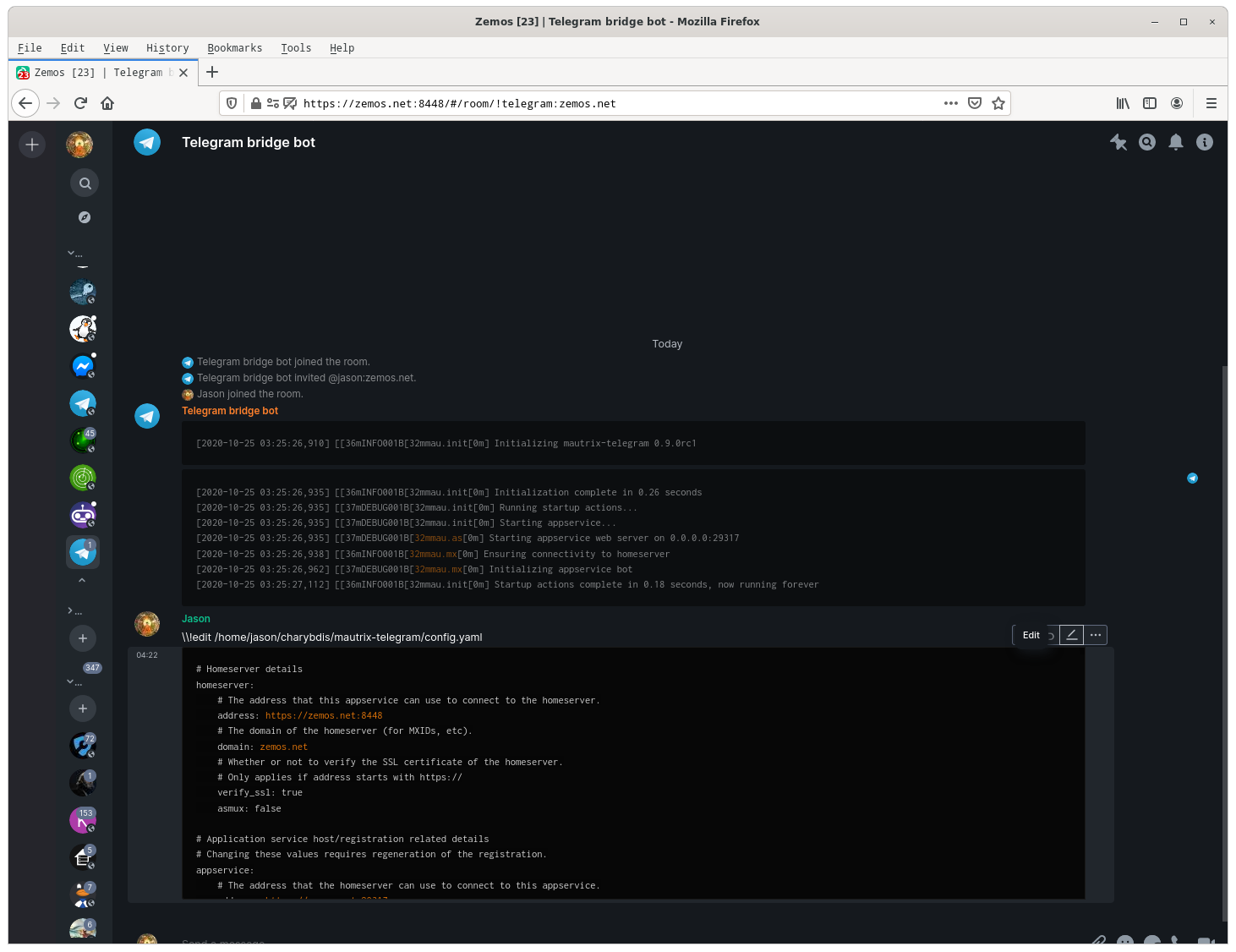The width and height of the screenshot is (1236, 952).
Task: Open the Bookmarks menu
Action: (235, 48)
